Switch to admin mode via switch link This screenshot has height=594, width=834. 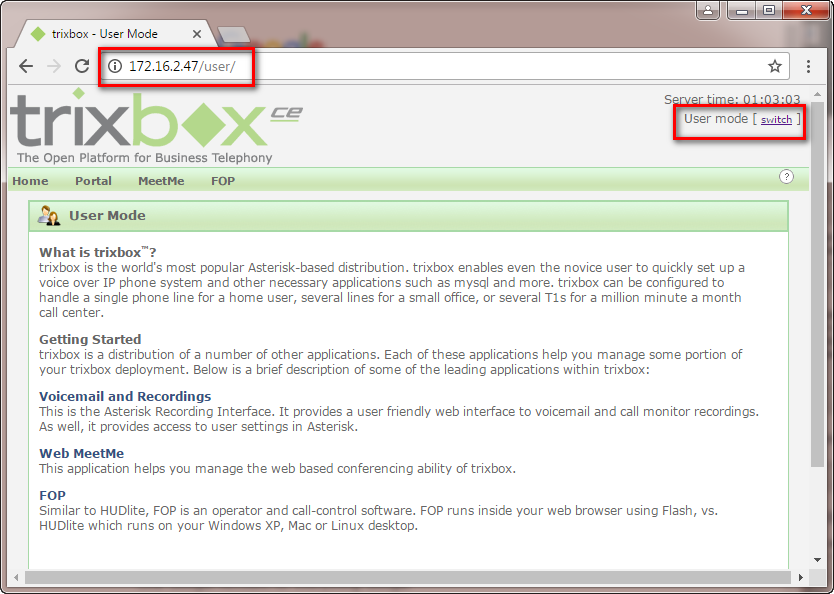point(776,119)
